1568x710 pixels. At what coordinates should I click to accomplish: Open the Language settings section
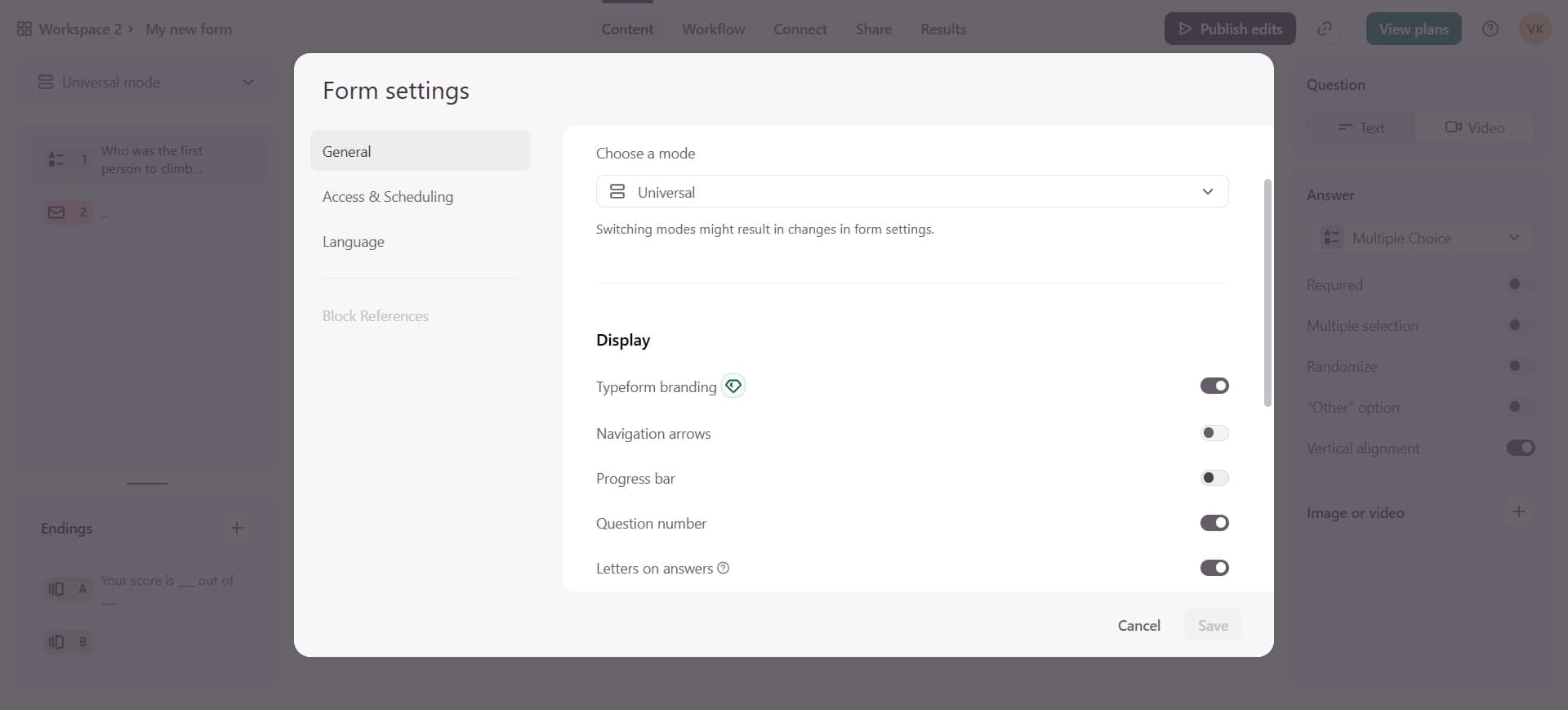point(354,242)
